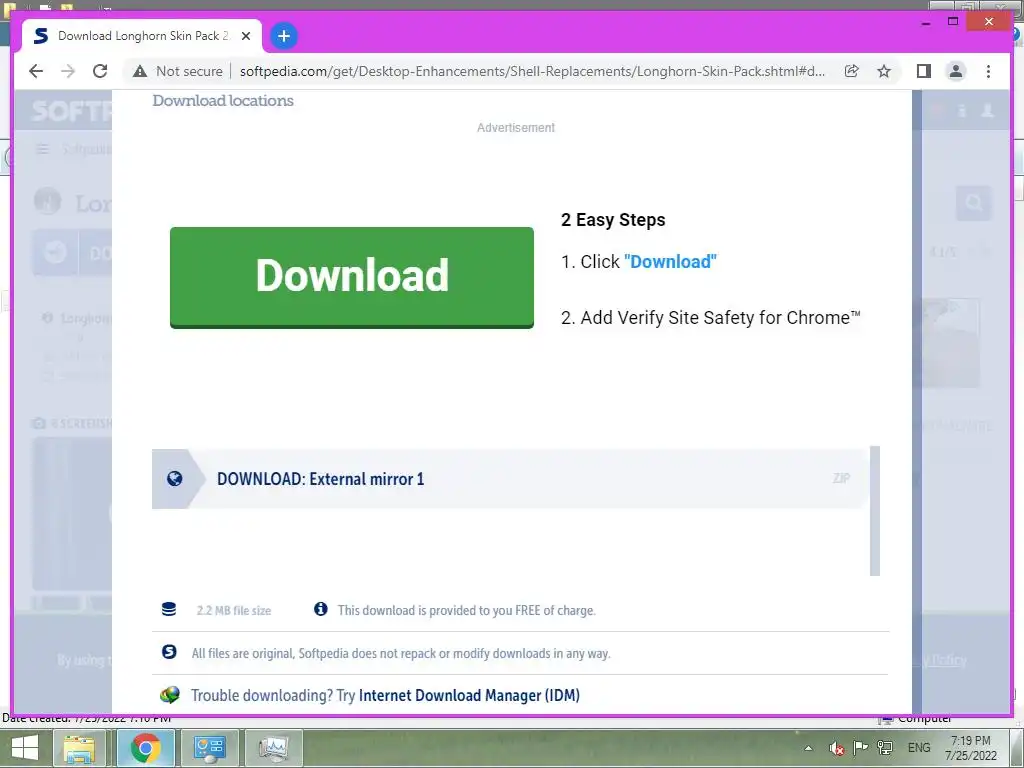The height and width of the screenshot is (768, 1024).
Task: Close the Download Longhorn Skin Pack tab
Action: 246,36
